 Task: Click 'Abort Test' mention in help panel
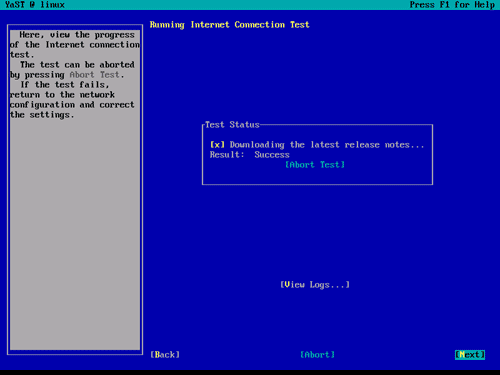click(94, 75)
